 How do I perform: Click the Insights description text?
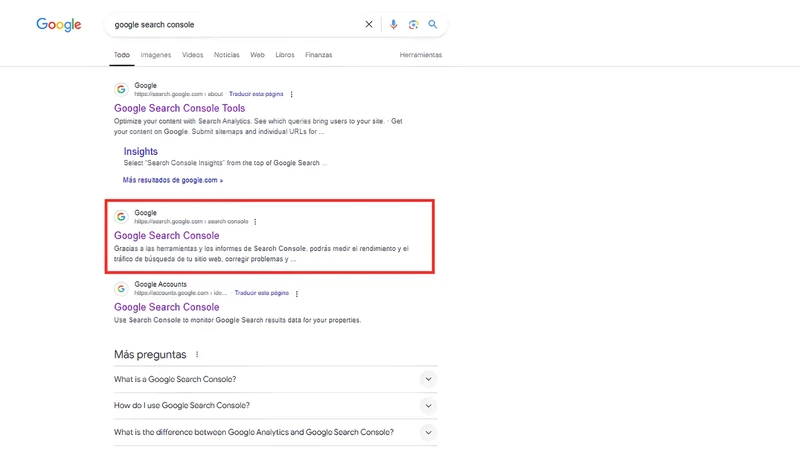[225, 163]
